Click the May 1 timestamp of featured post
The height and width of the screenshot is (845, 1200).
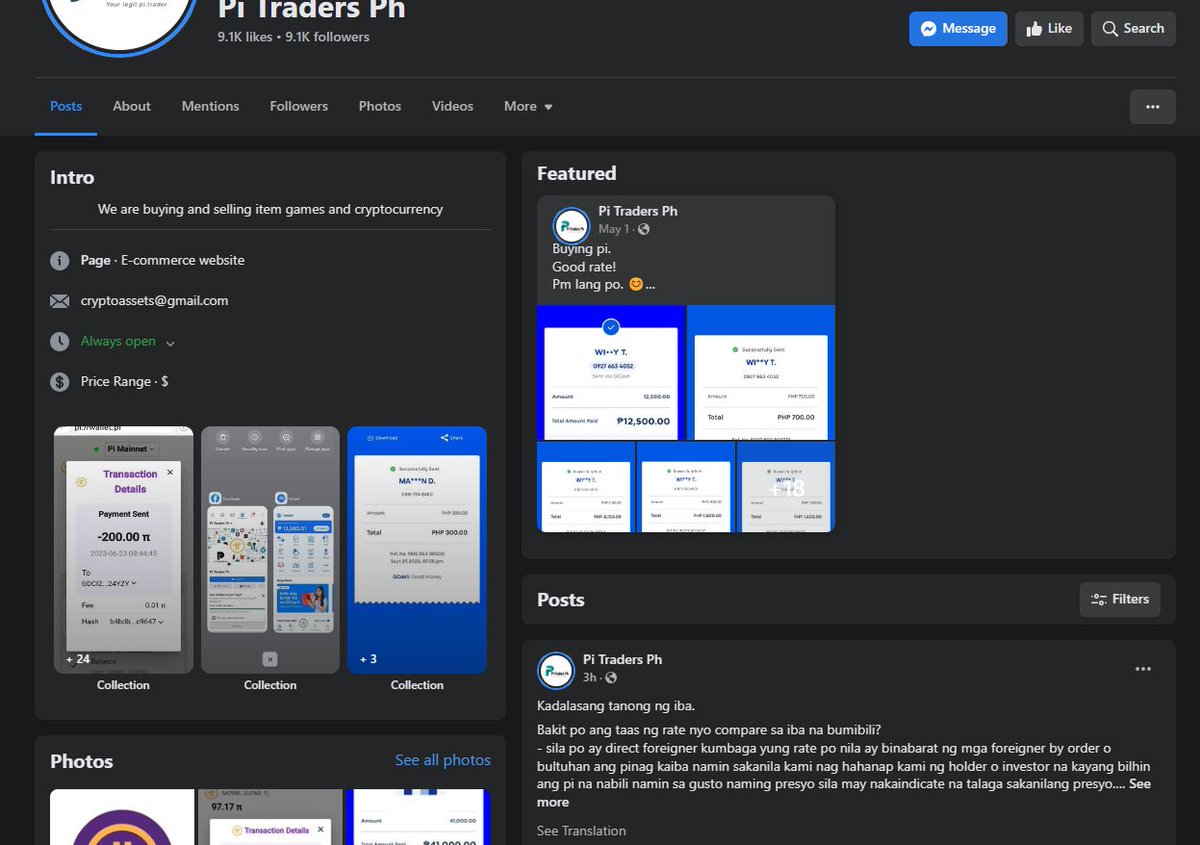613,229
